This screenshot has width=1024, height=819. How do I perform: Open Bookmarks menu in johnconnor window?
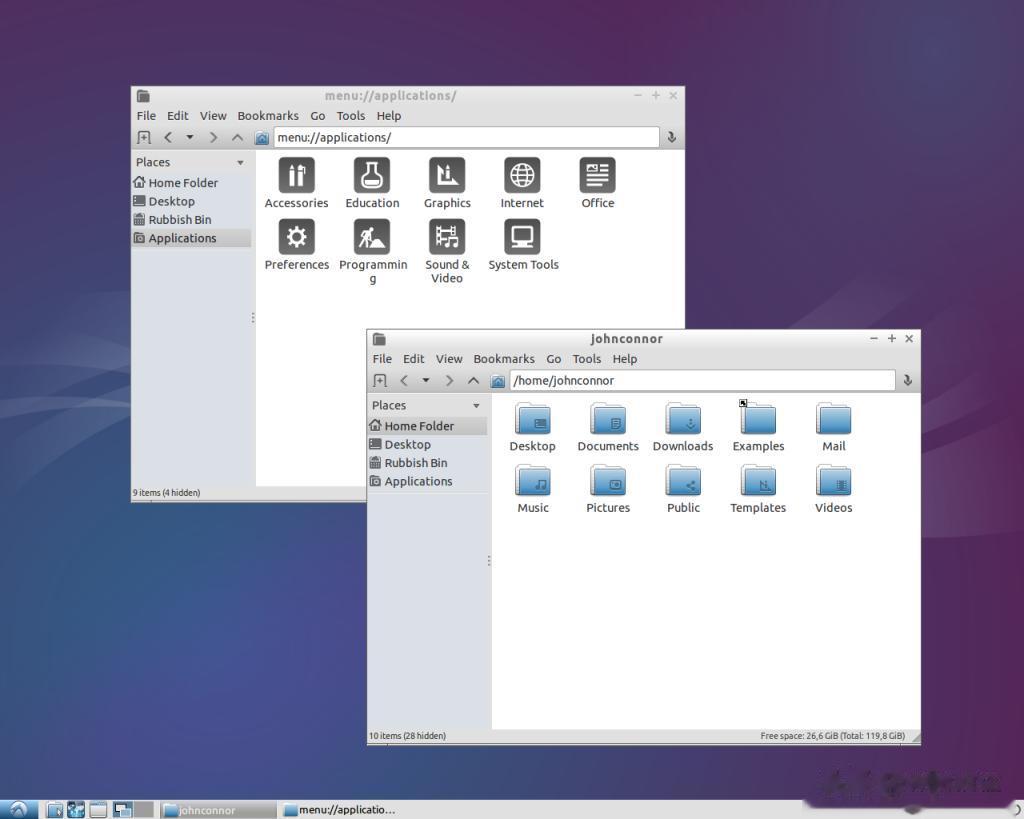(x=504, y=359)
